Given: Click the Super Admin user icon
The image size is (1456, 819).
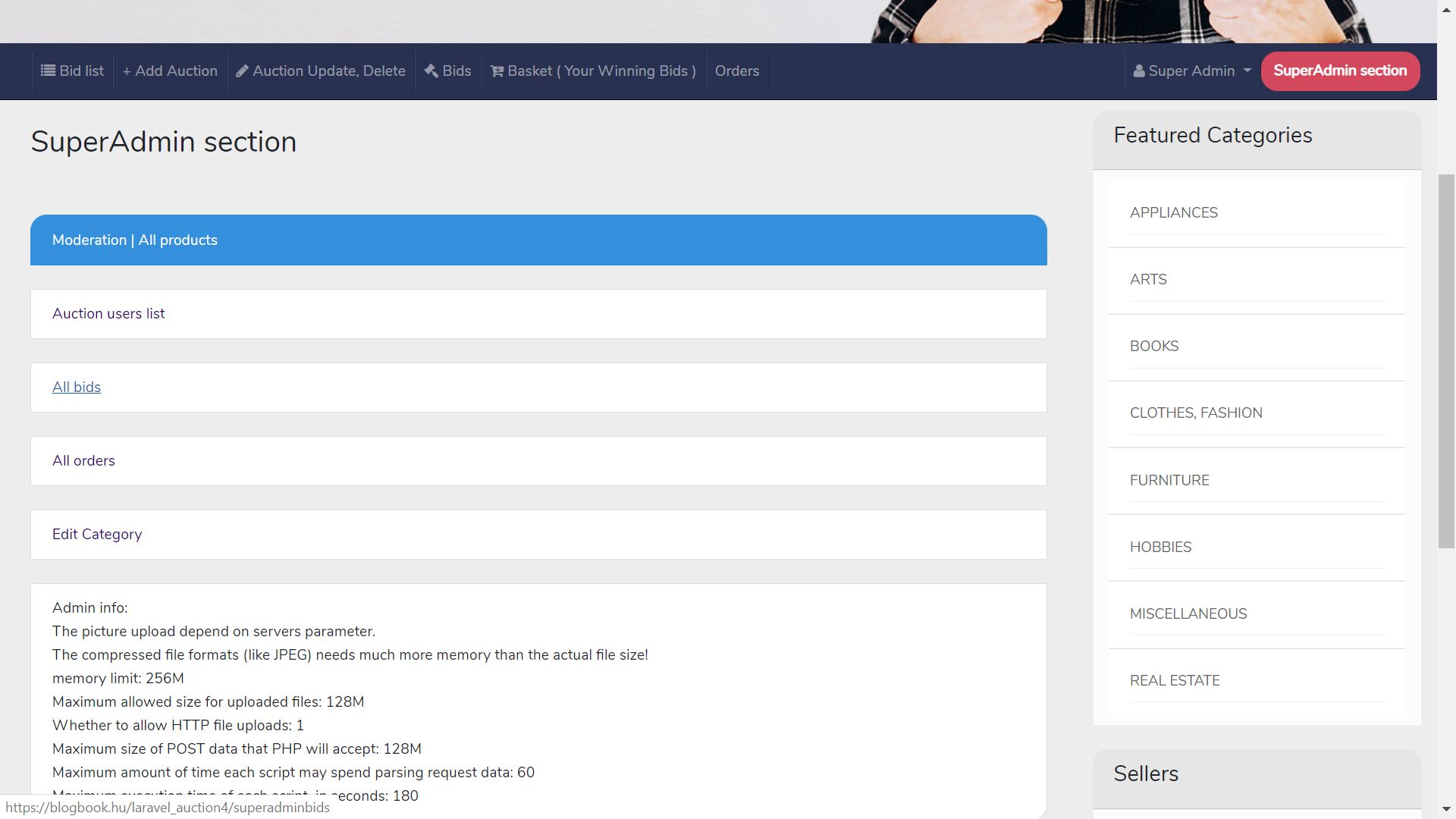Looking at the screenshot, I should [x=1138, y=71].
